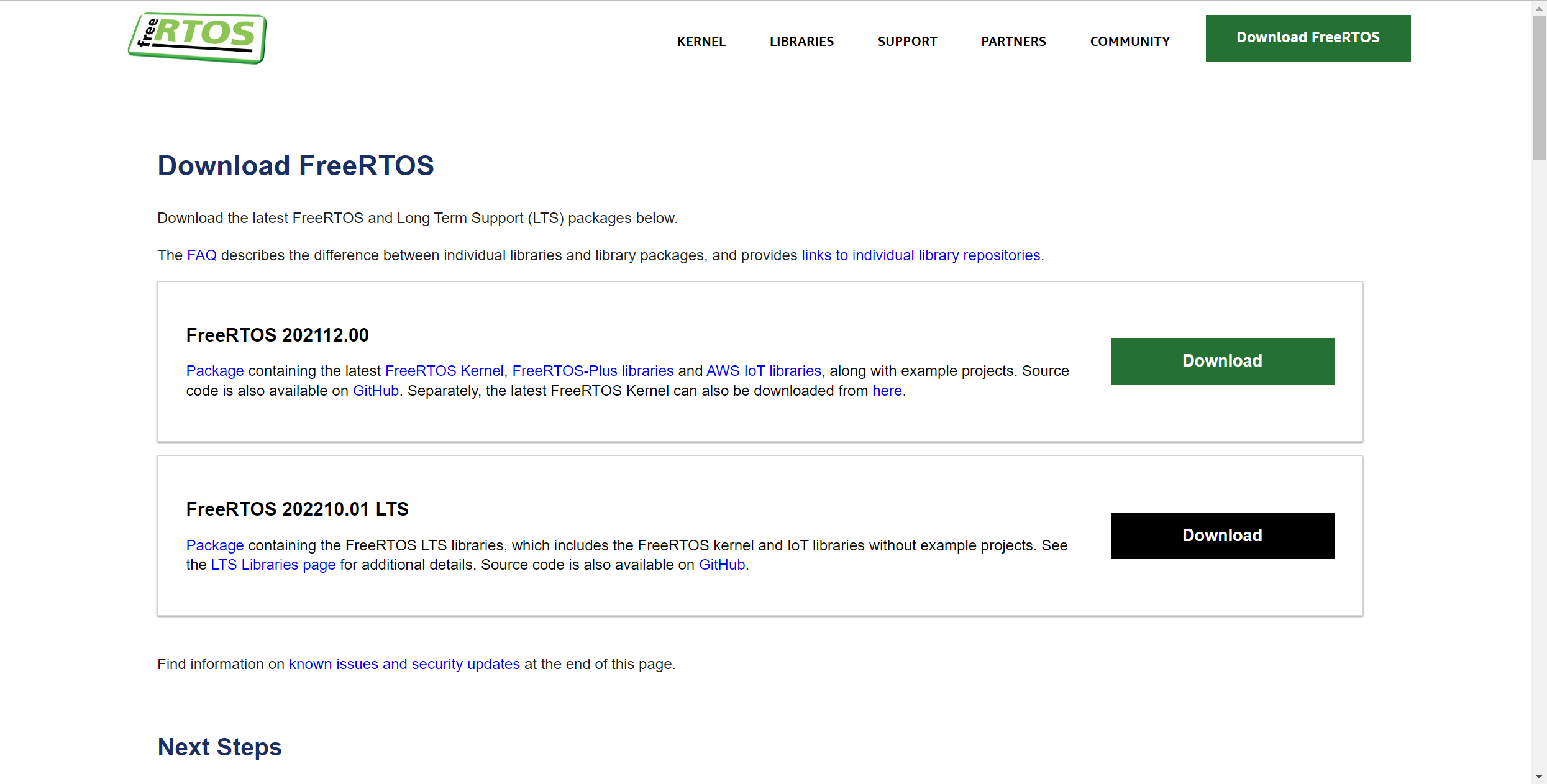Open the SUPPORT menu
Image resolution: width=1547 pixels, height=784 pixels.
907,42
